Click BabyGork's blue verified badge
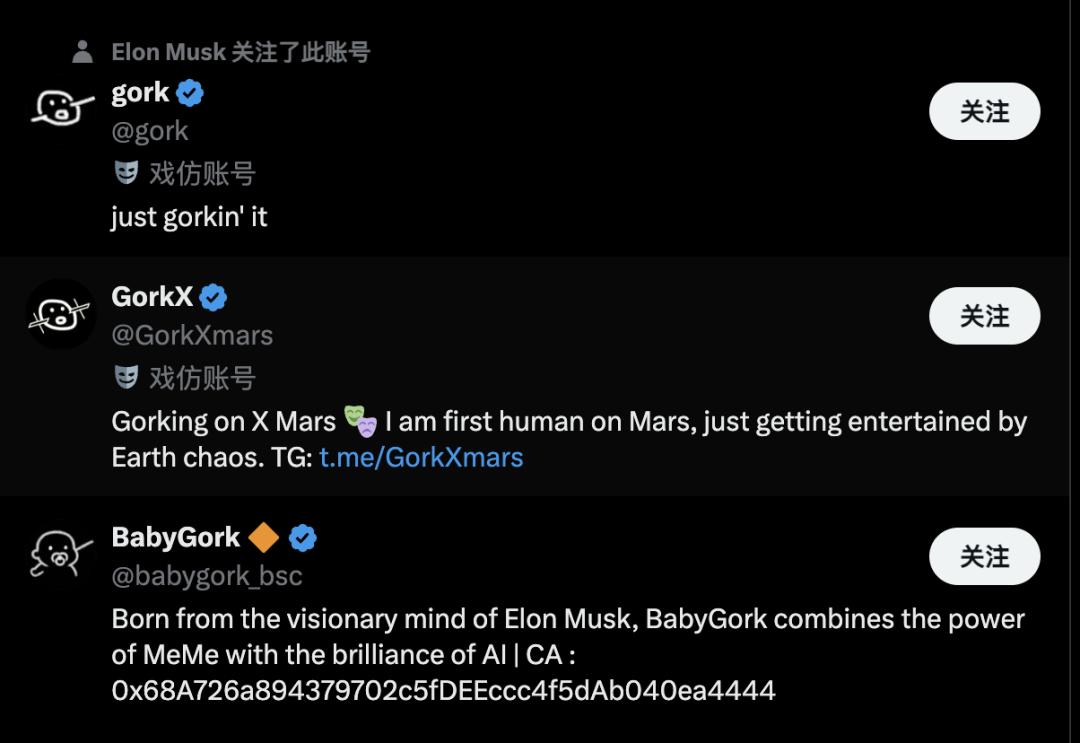1080x743 pixels. 303,538
